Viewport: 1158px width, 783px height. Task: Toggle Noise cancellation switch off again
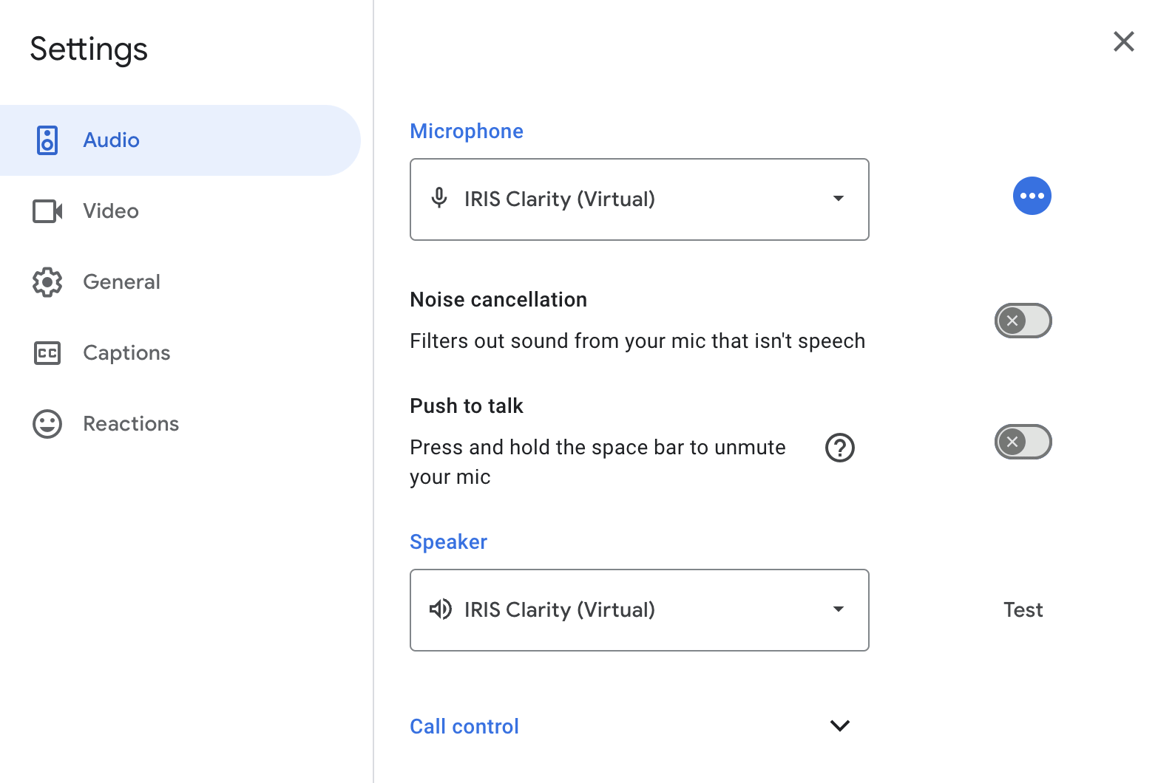1023,320
